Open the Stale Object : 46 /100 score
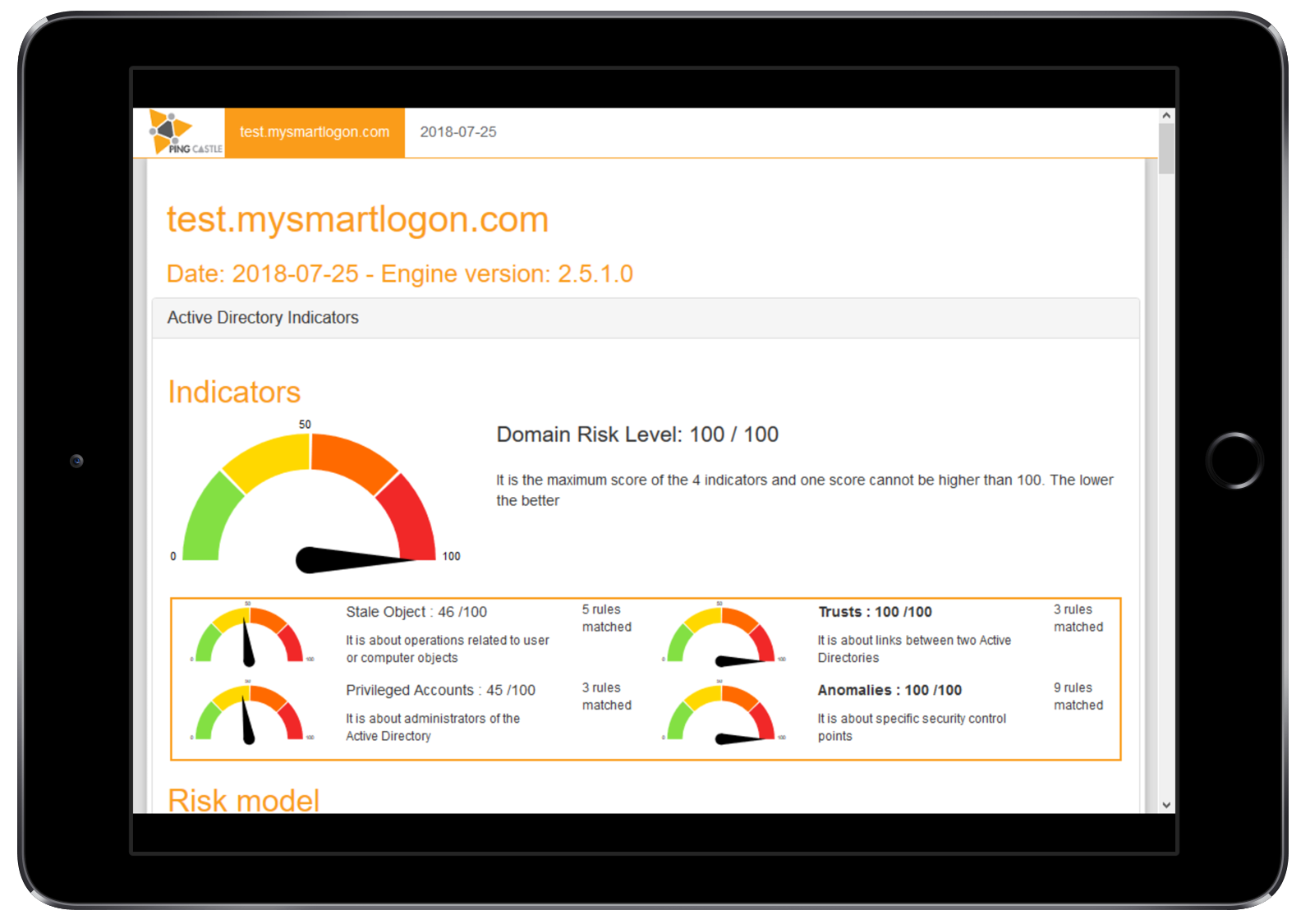 [416, 612]
